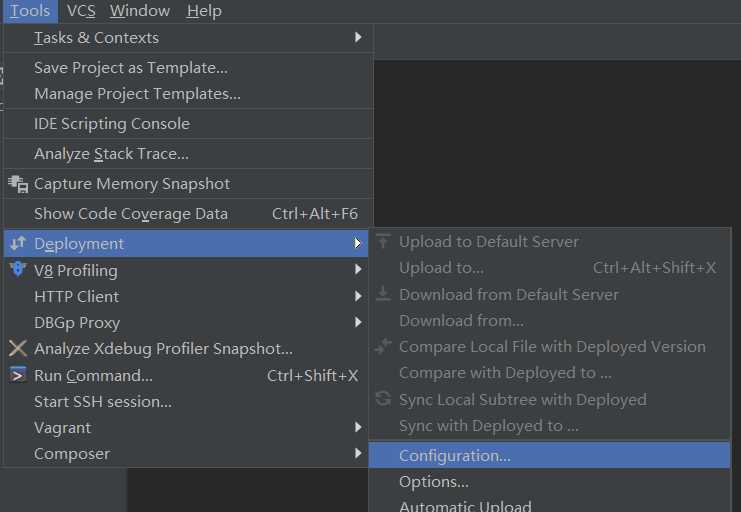Click the Xdebug Profiler Snapshot icon
The width and height of the screenshot is (741, 512).
[x=18, y=348]
